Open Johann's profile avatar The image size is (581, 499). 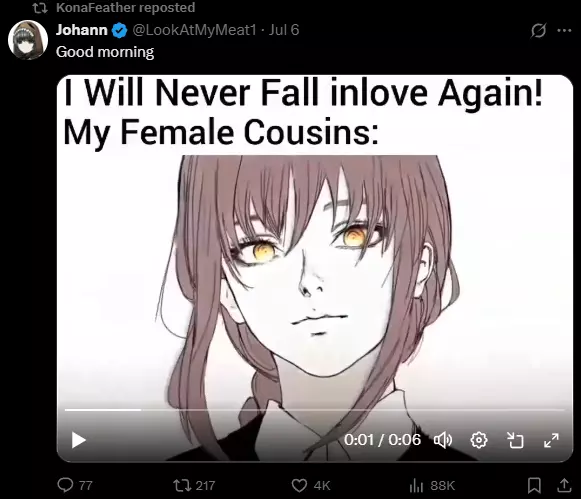point(28,40)
